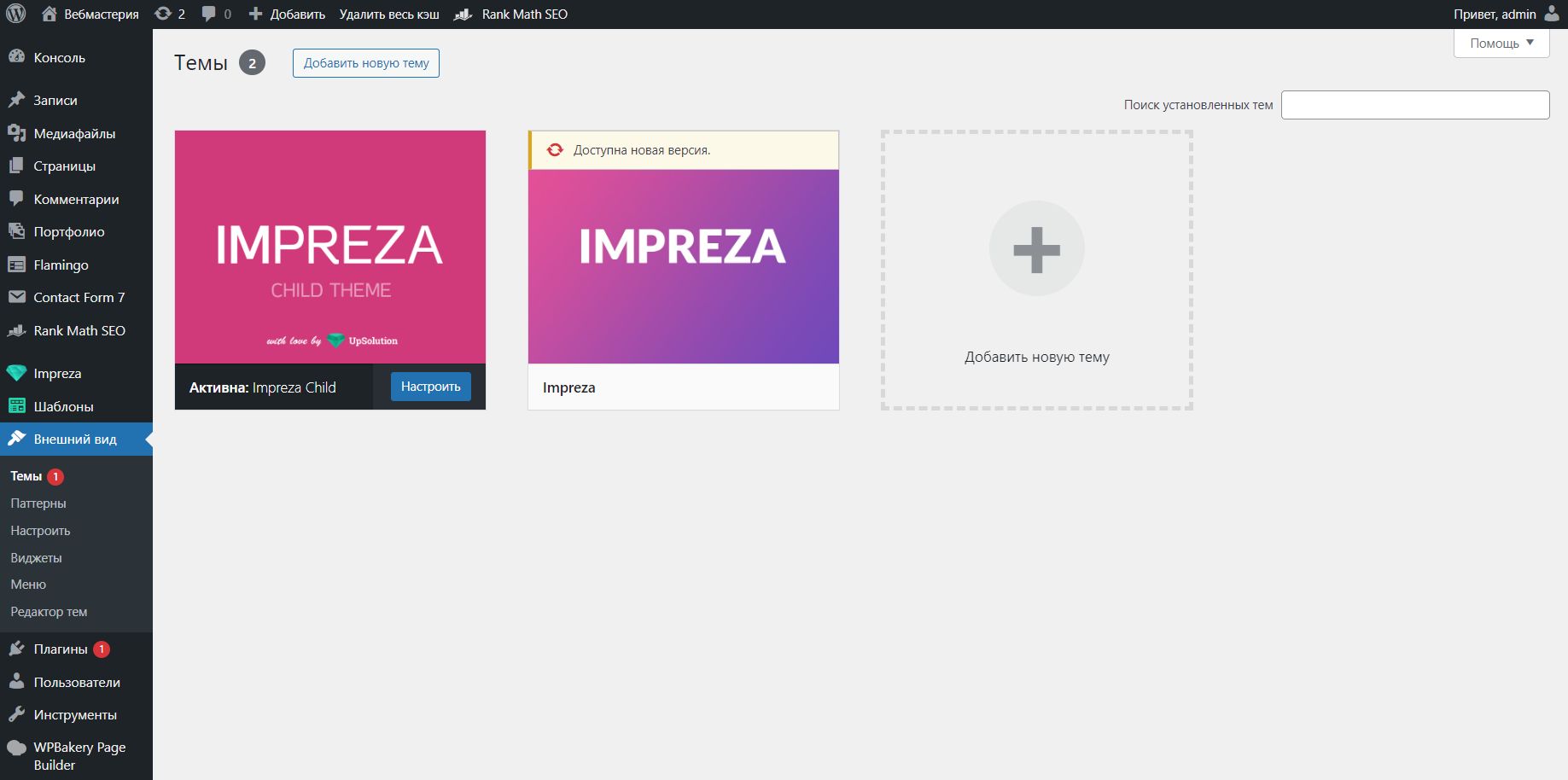This screenshot has height=780, width=1568.
Task: Expand the Помощь help dropdown
Action: click(1501, 43)
